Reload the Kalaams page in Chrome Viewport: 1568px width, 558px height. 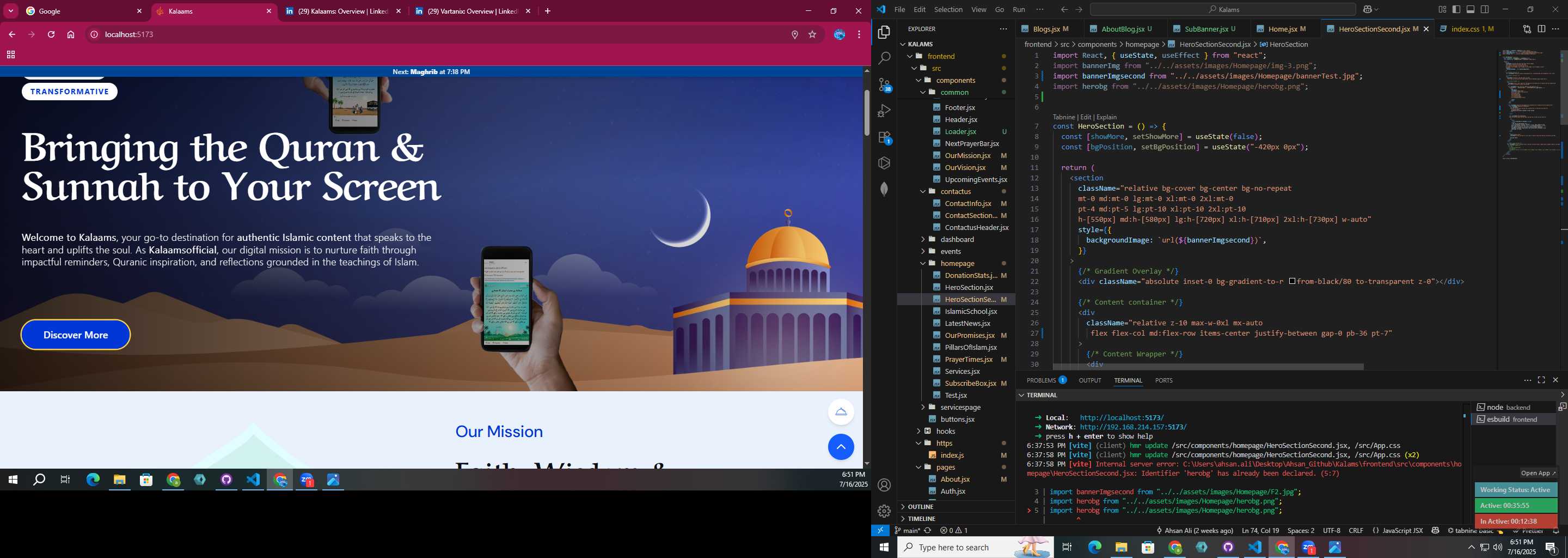(x=51, y=35)
